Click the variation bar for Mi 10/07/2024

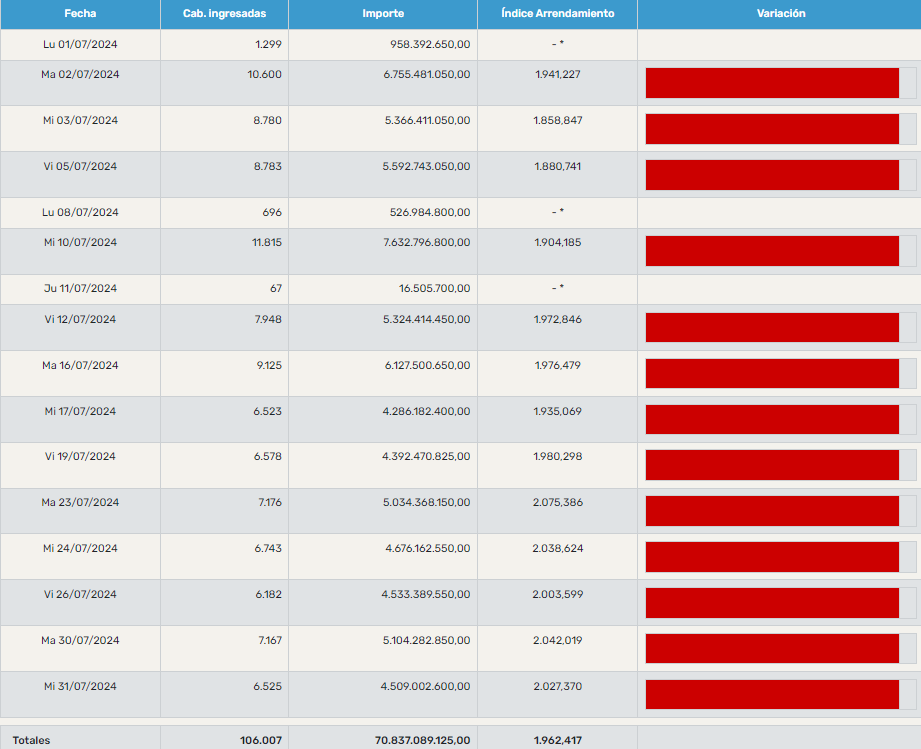tap(772, 251)
